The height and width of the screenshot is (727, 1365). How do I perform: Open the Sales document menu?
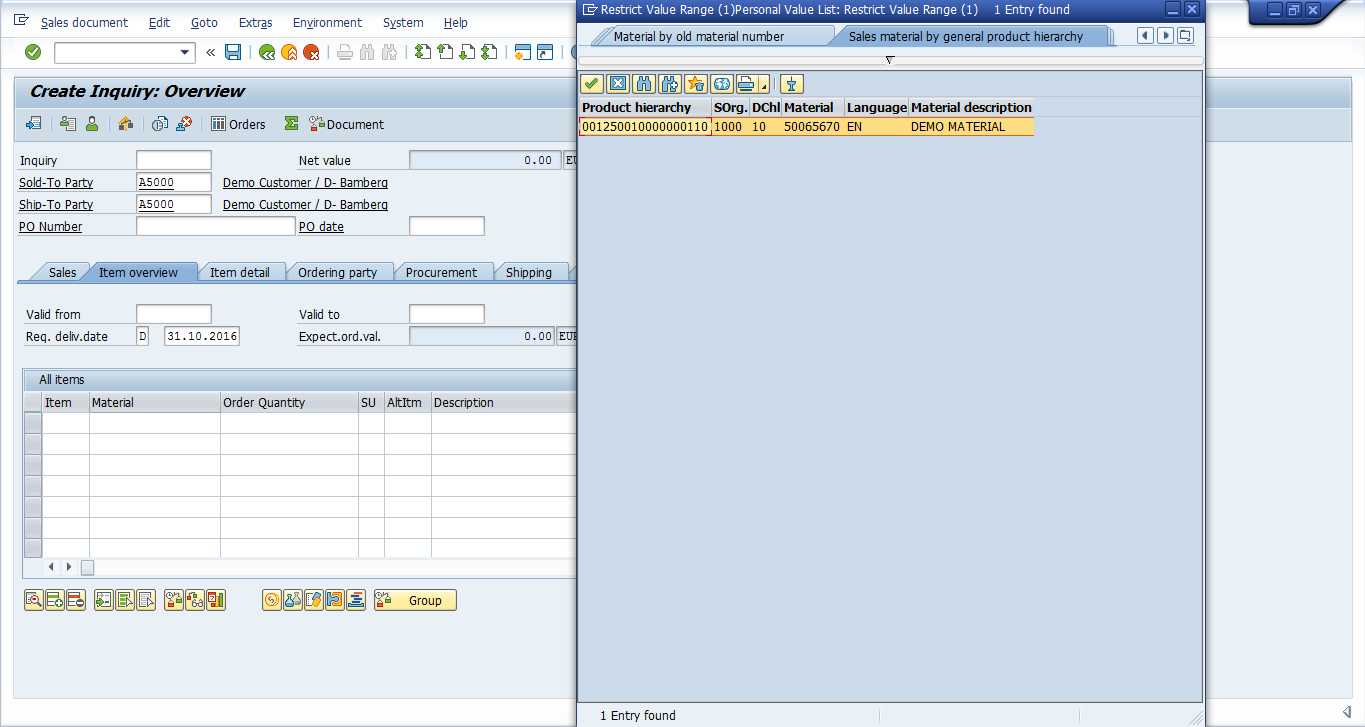pyautogui.click(x=84, y=22)
